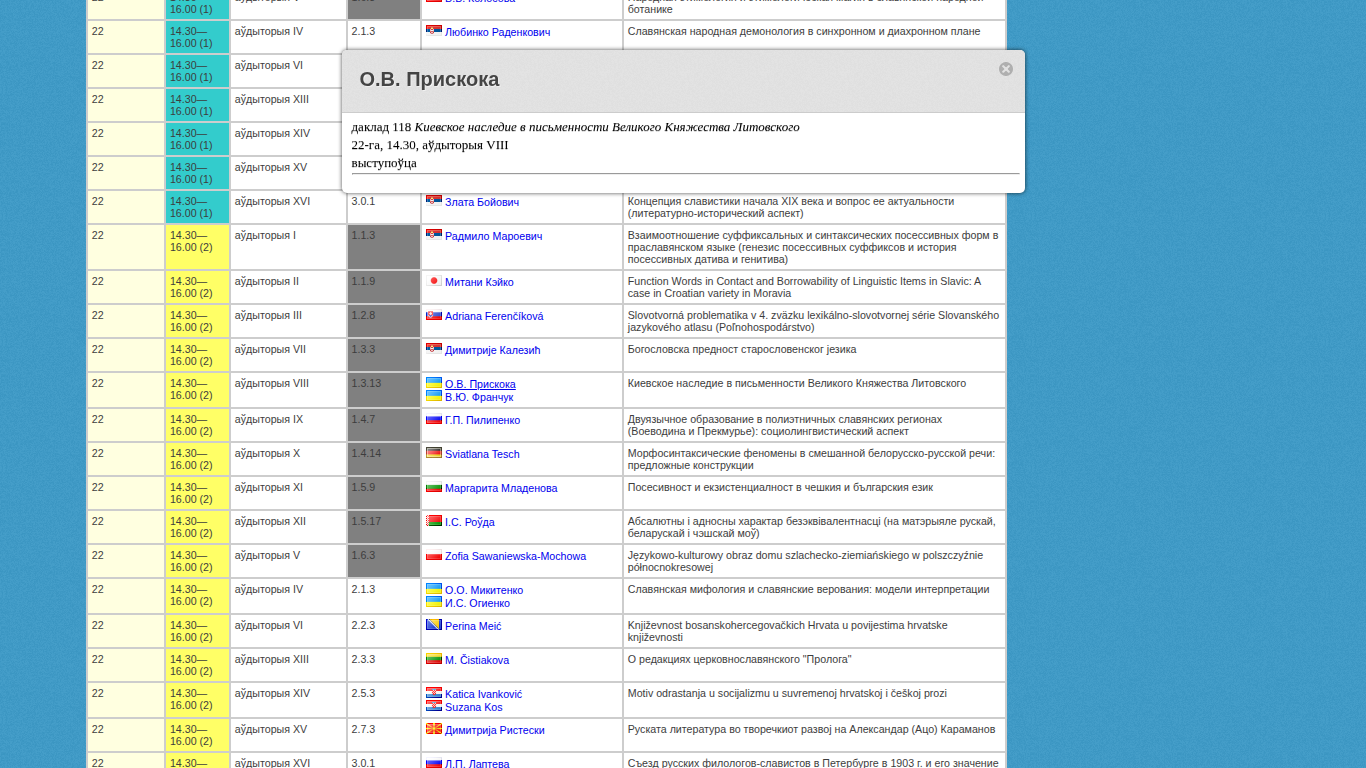1366x768 pixels.
Task: Click Croatian flag next to Katica Ivanković
Action: [x=434, y=693]
